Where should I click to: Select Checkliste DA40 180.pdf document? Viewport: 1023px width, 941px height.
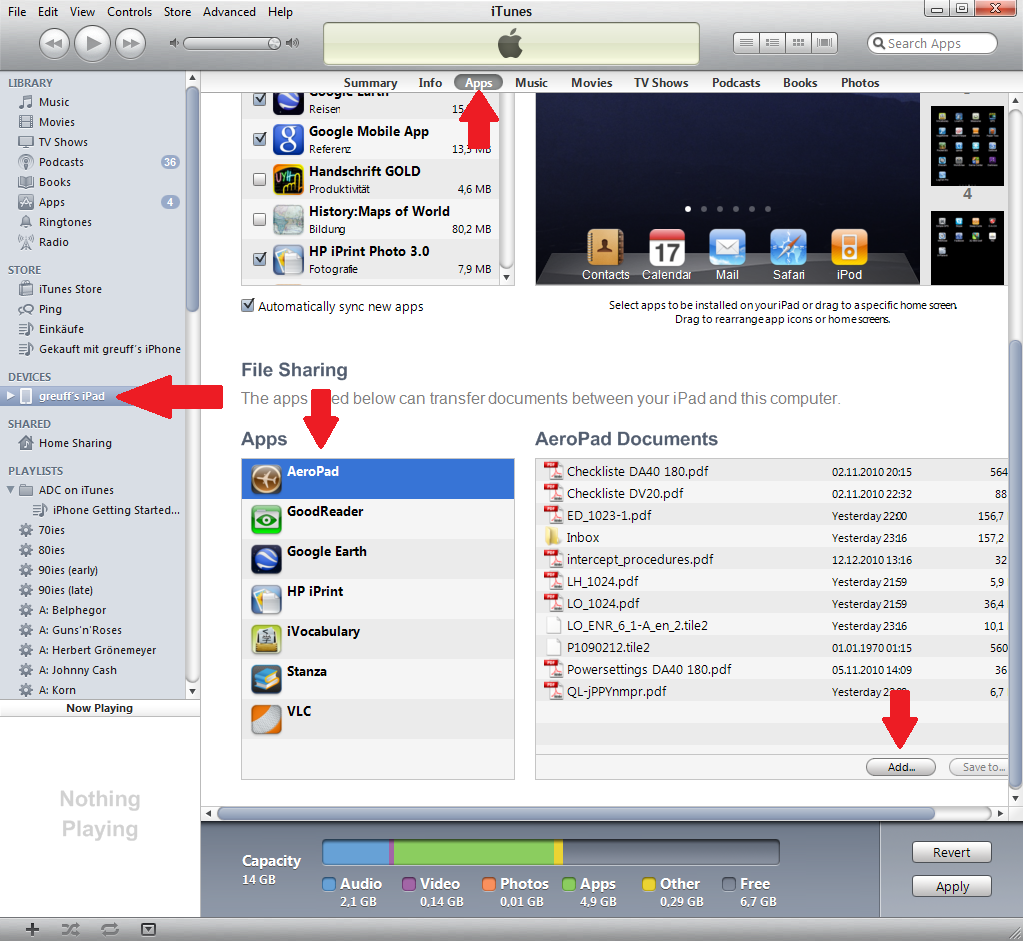tap(772, 471)
